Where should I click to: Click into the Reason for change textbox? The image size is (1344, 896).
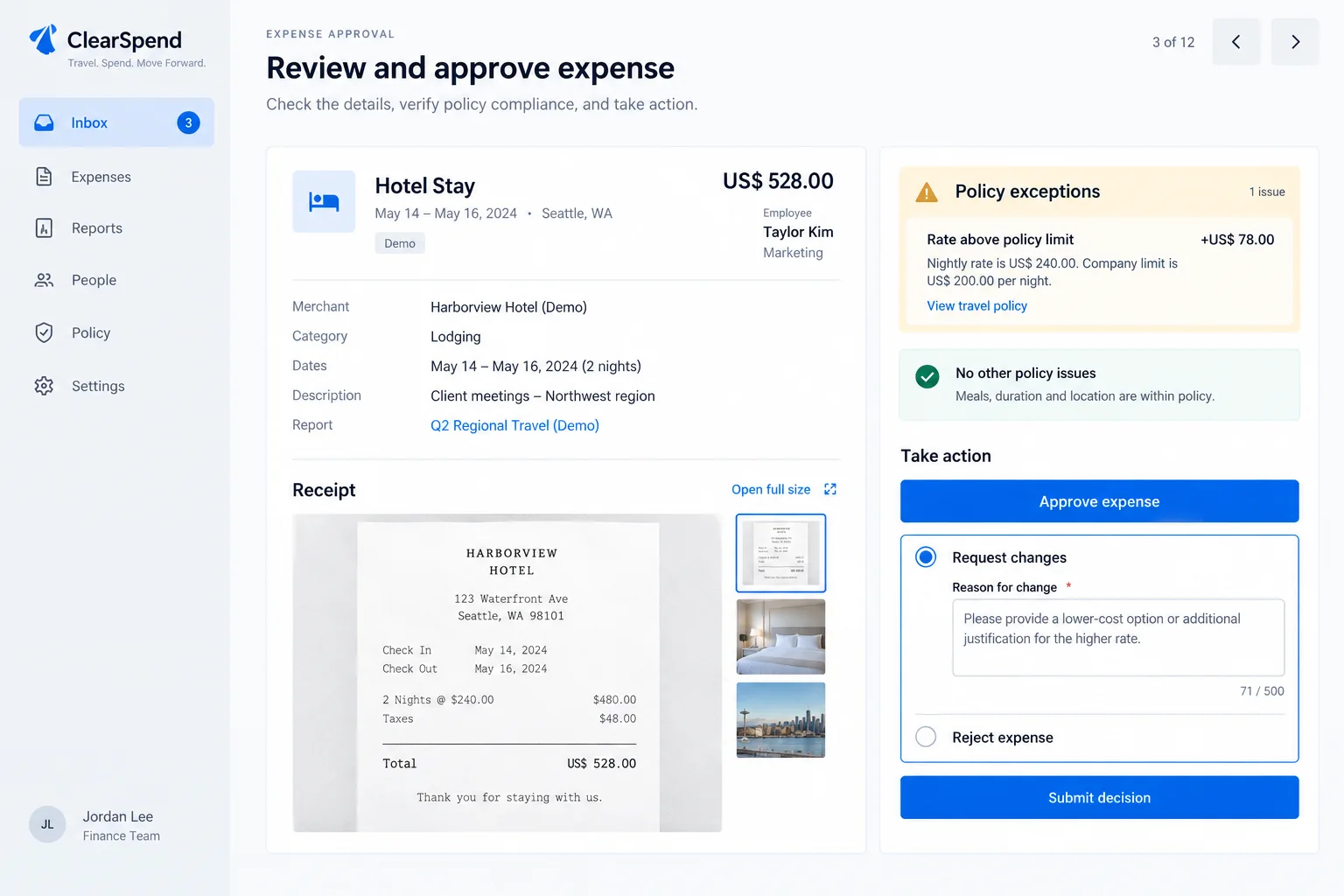(1118, 637)
